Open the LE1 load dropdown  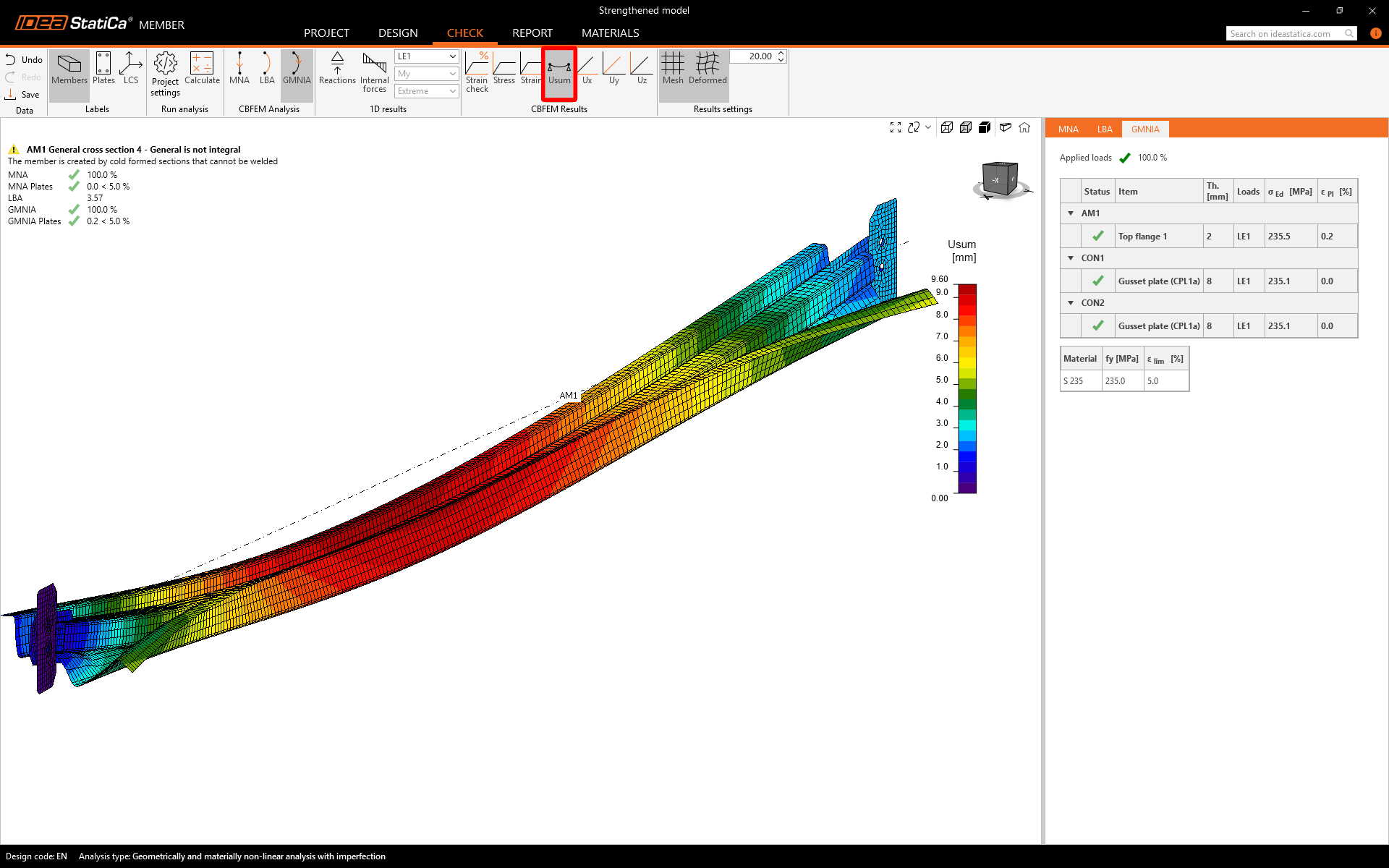click(427, 56)
